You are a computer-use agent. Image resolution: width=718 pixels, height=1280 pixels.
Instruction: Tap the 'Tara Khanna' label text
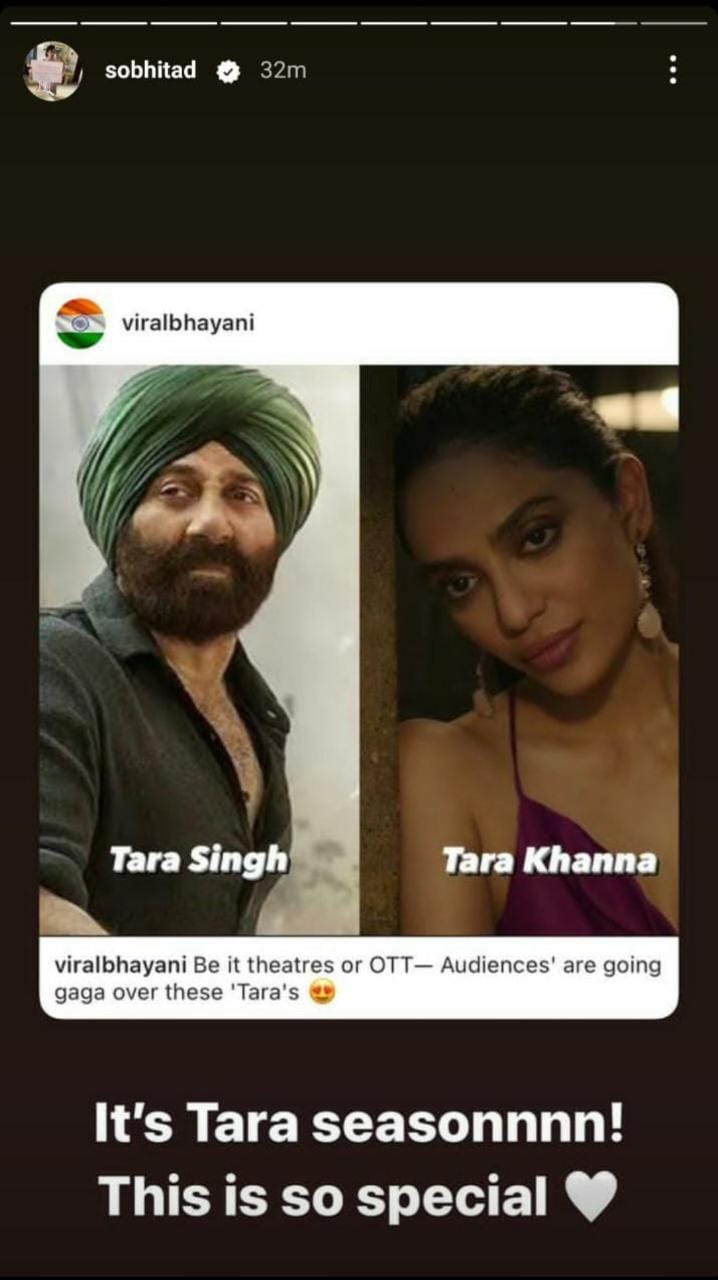pos(549,859)
